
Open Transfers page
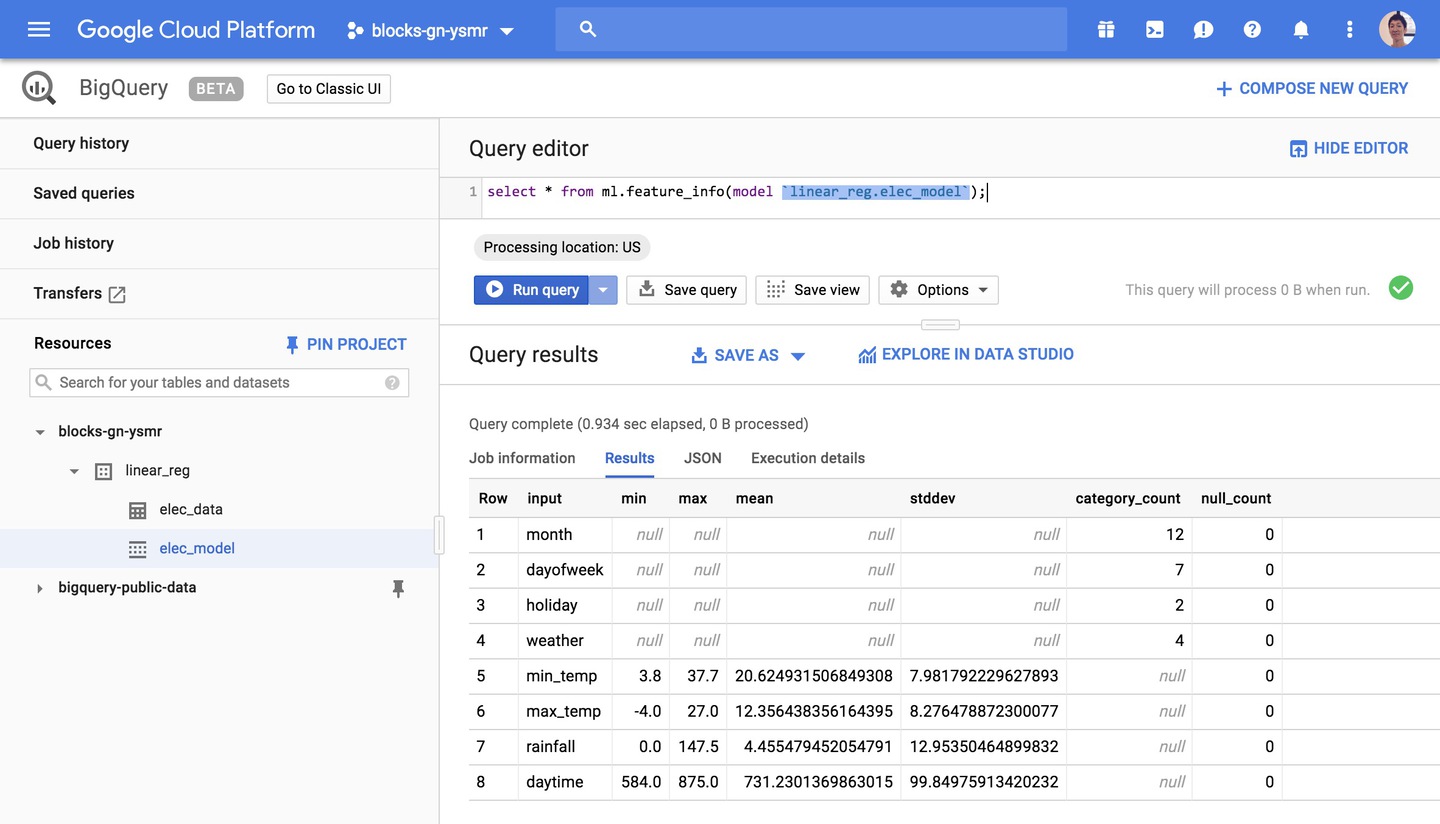[x=68, y=293]
